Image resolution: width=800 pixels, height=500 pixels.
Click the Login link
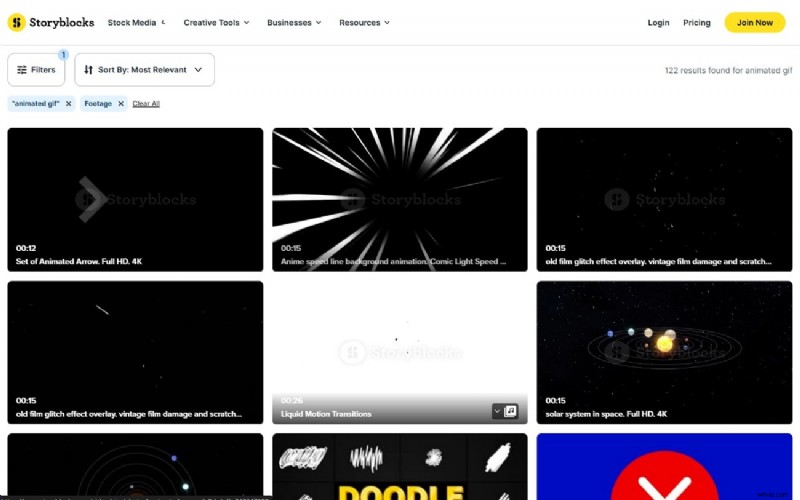658,22
